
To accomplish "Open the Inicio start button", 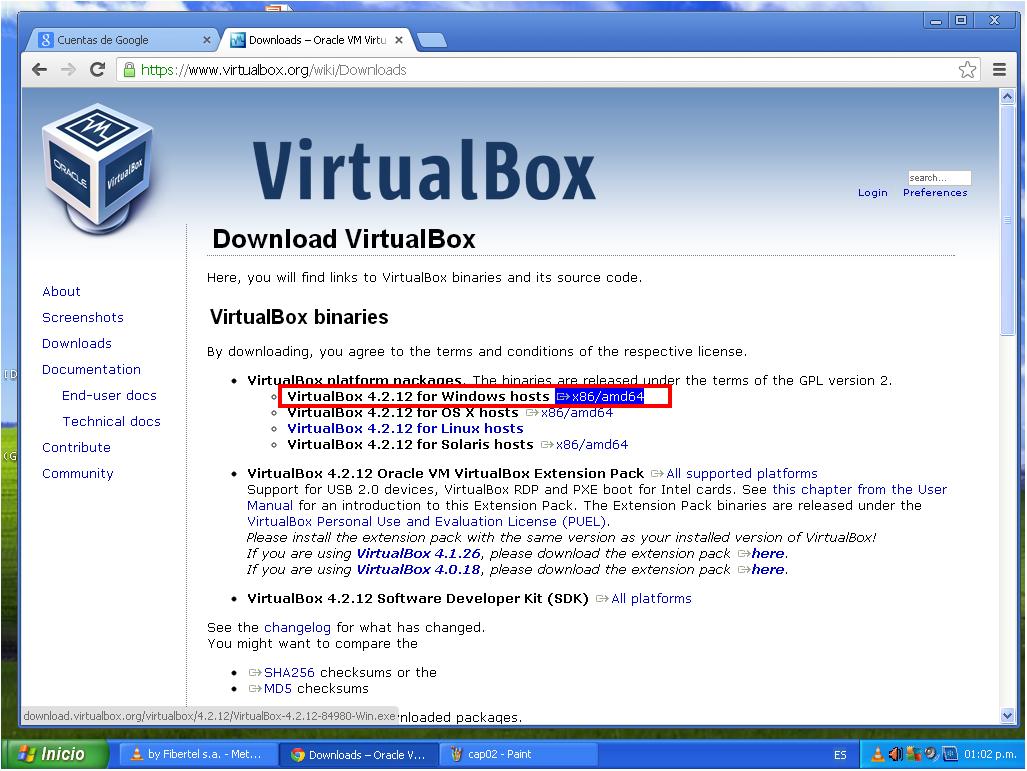I will click(54, 754).
